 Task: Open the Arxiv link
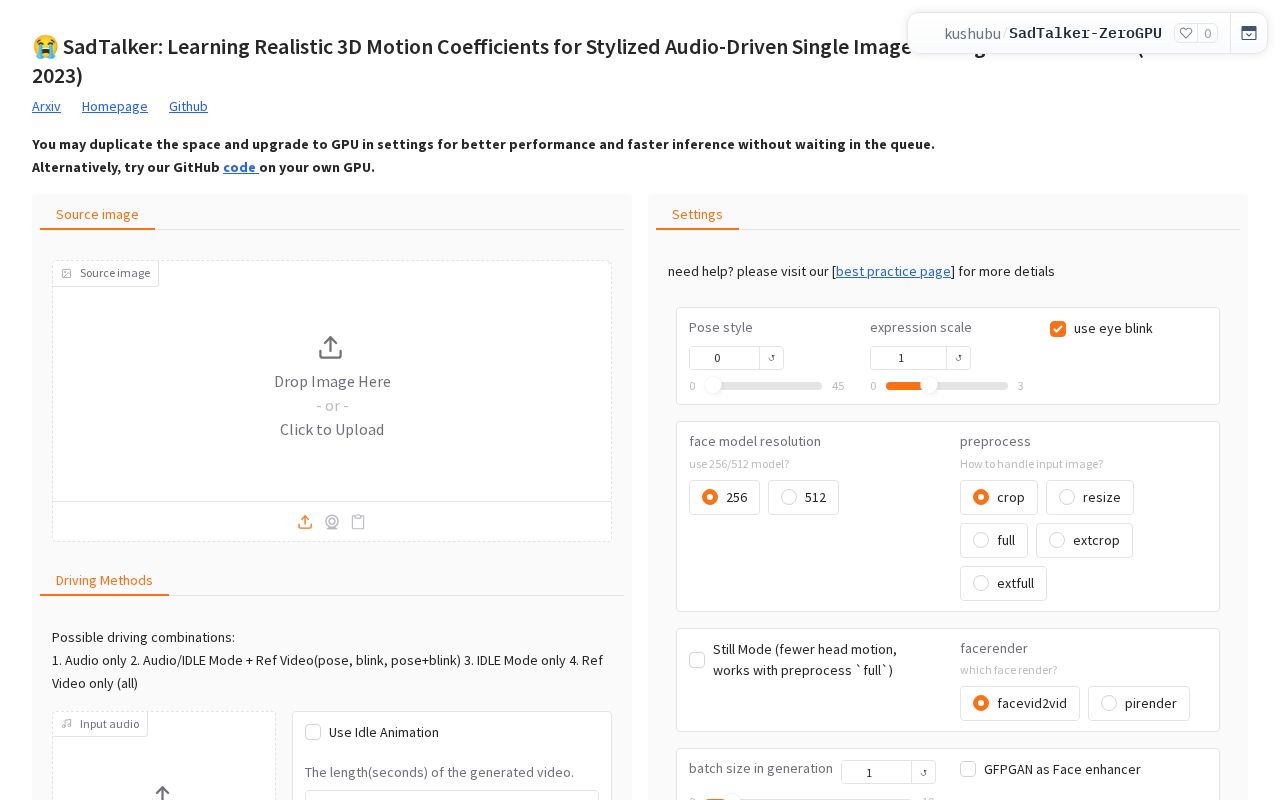coord(46,106)
